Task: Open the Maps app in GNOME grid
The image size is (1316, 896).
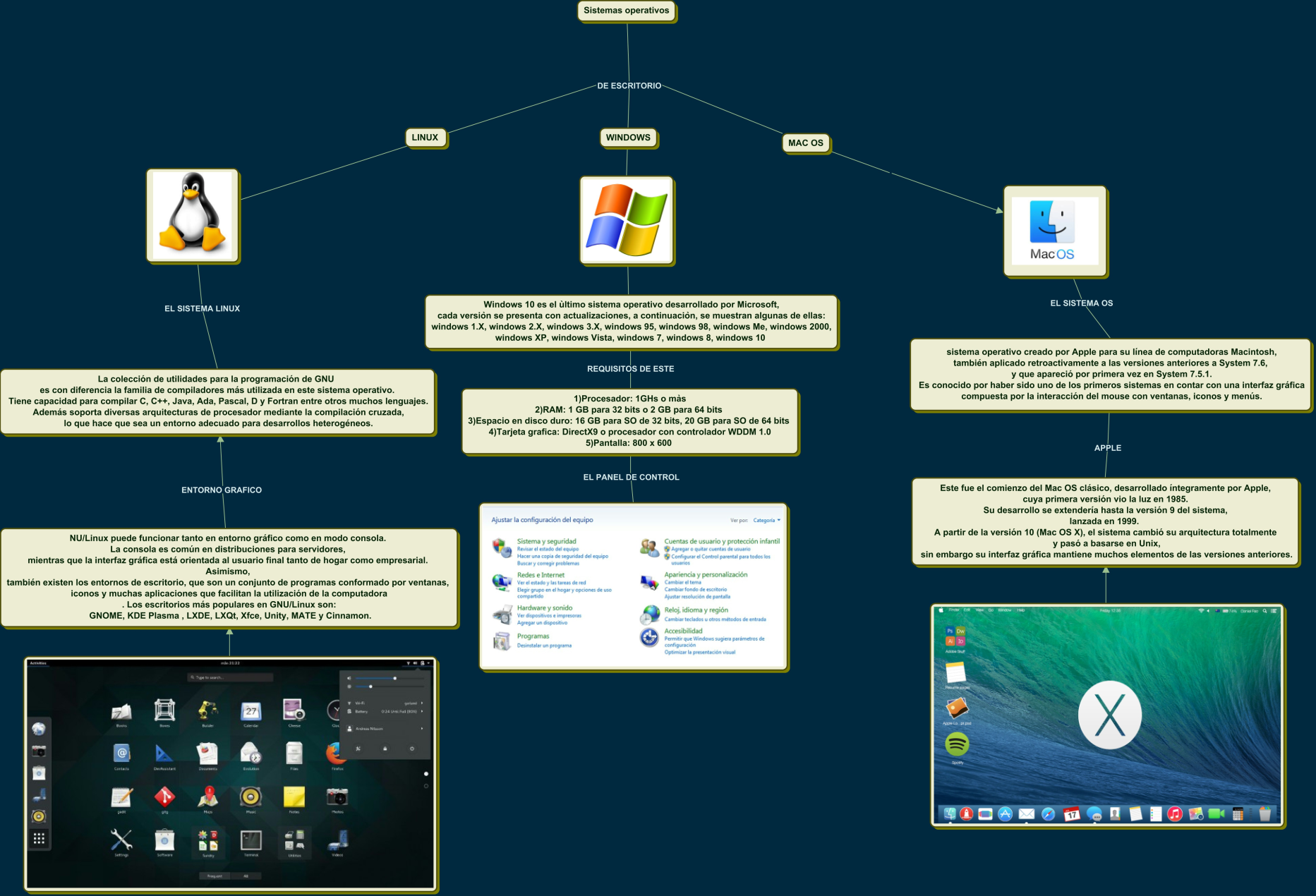Action: coord(207,797)
